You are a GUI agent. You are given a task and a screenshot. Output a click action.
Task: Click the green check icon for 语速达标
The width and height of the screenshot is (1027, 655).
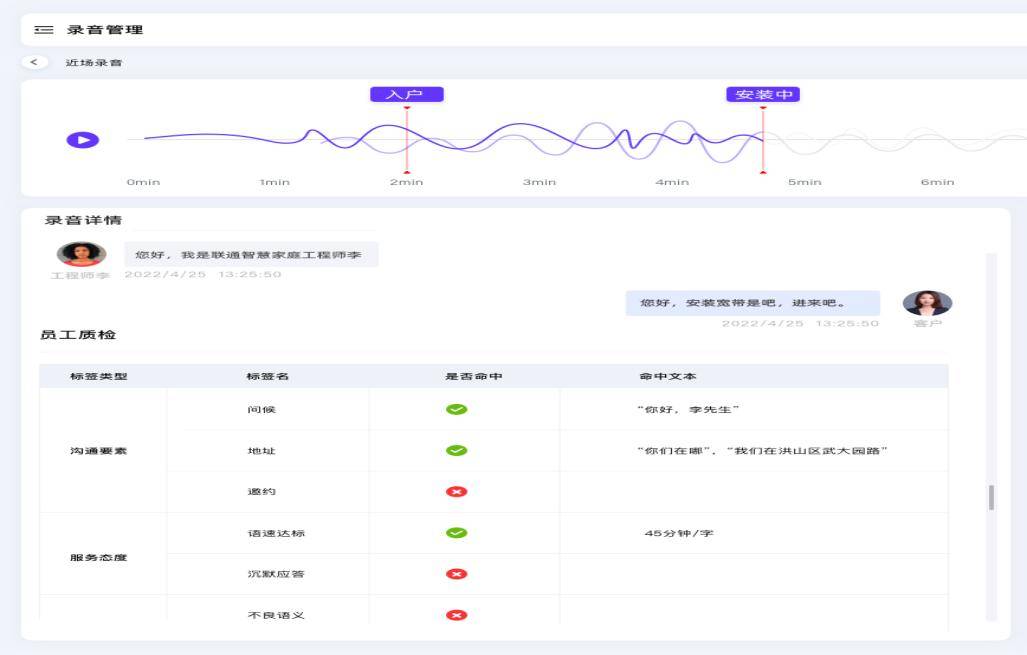(457, 533)
